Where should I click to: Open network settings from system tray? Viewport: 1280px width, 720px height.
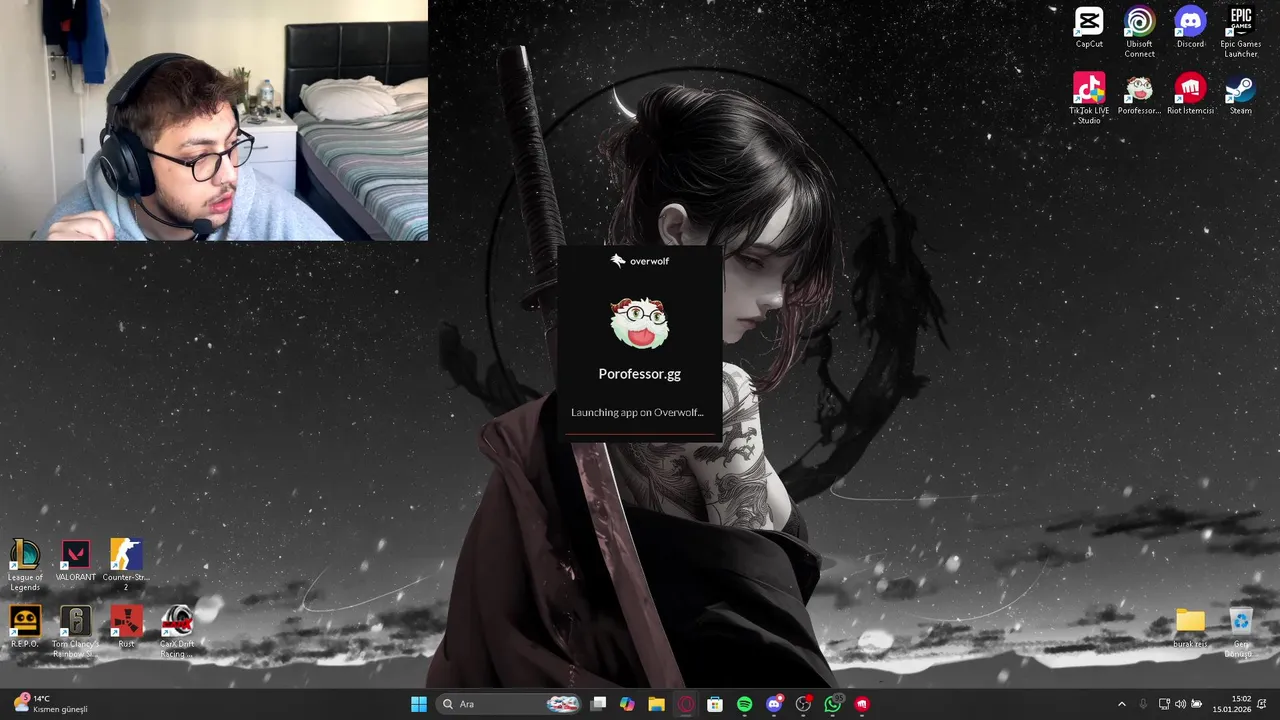point(1164,704)
